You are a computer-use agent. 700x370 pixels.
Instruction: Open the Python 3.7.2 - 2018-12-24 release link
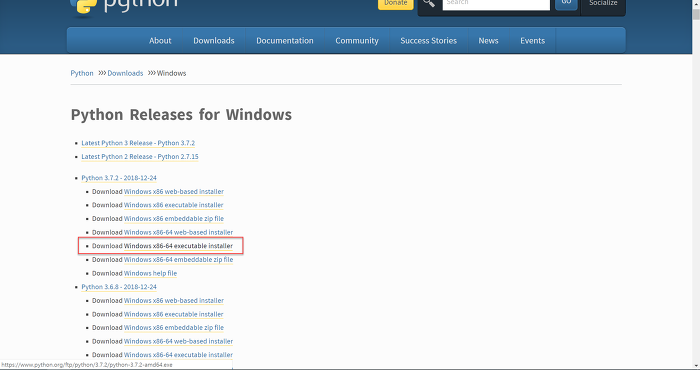coord(119,178)
